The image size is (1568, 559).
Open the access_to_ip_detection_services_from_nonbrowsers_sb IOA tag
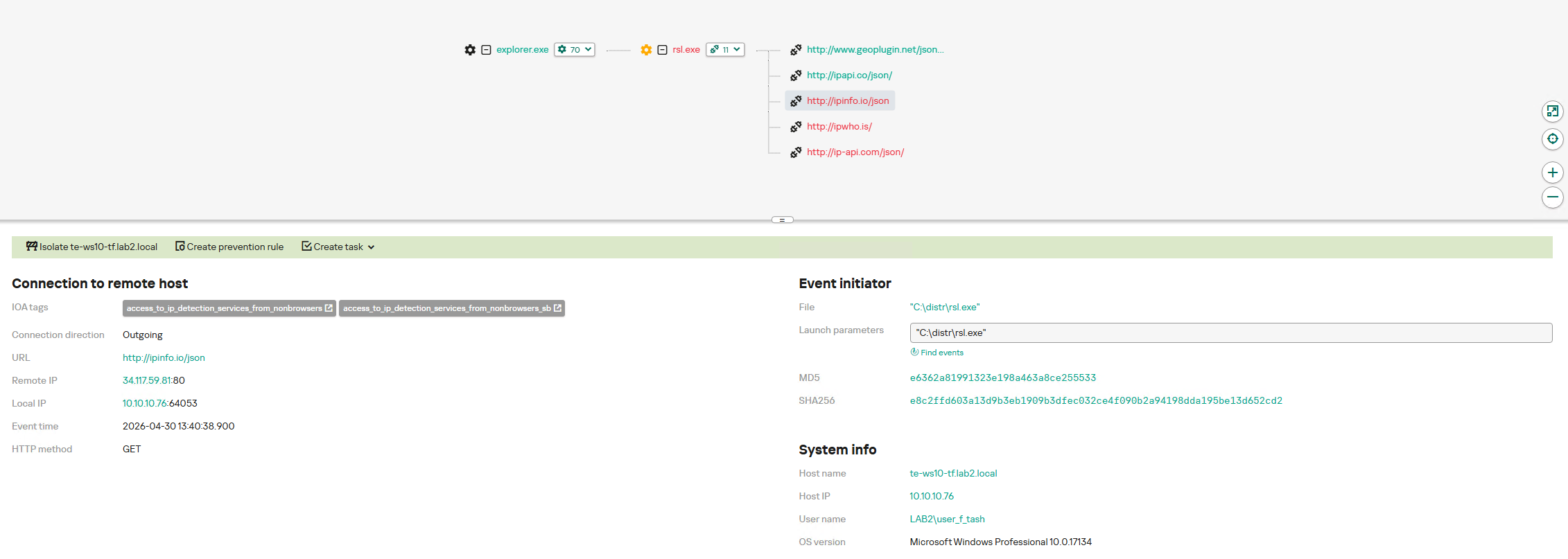point(452,308)
